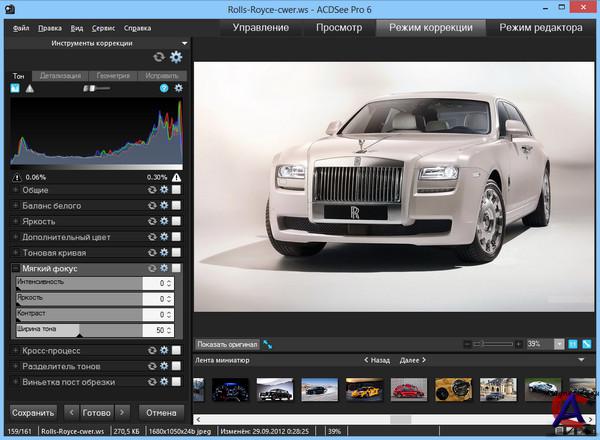Tick the Разделитель тонов checkbox
This screenshot has height=440, width=600.
tap(176, 366)
